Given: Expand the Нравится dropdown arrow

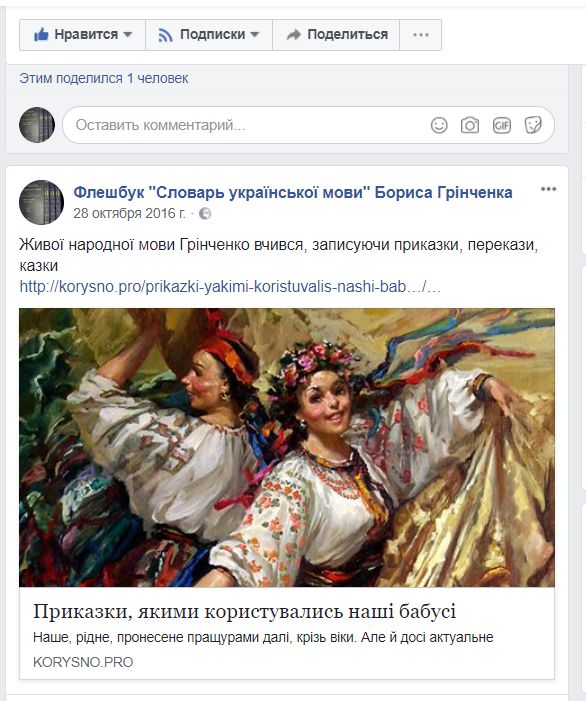Looking at the screenshot, I should coord(127,34).
